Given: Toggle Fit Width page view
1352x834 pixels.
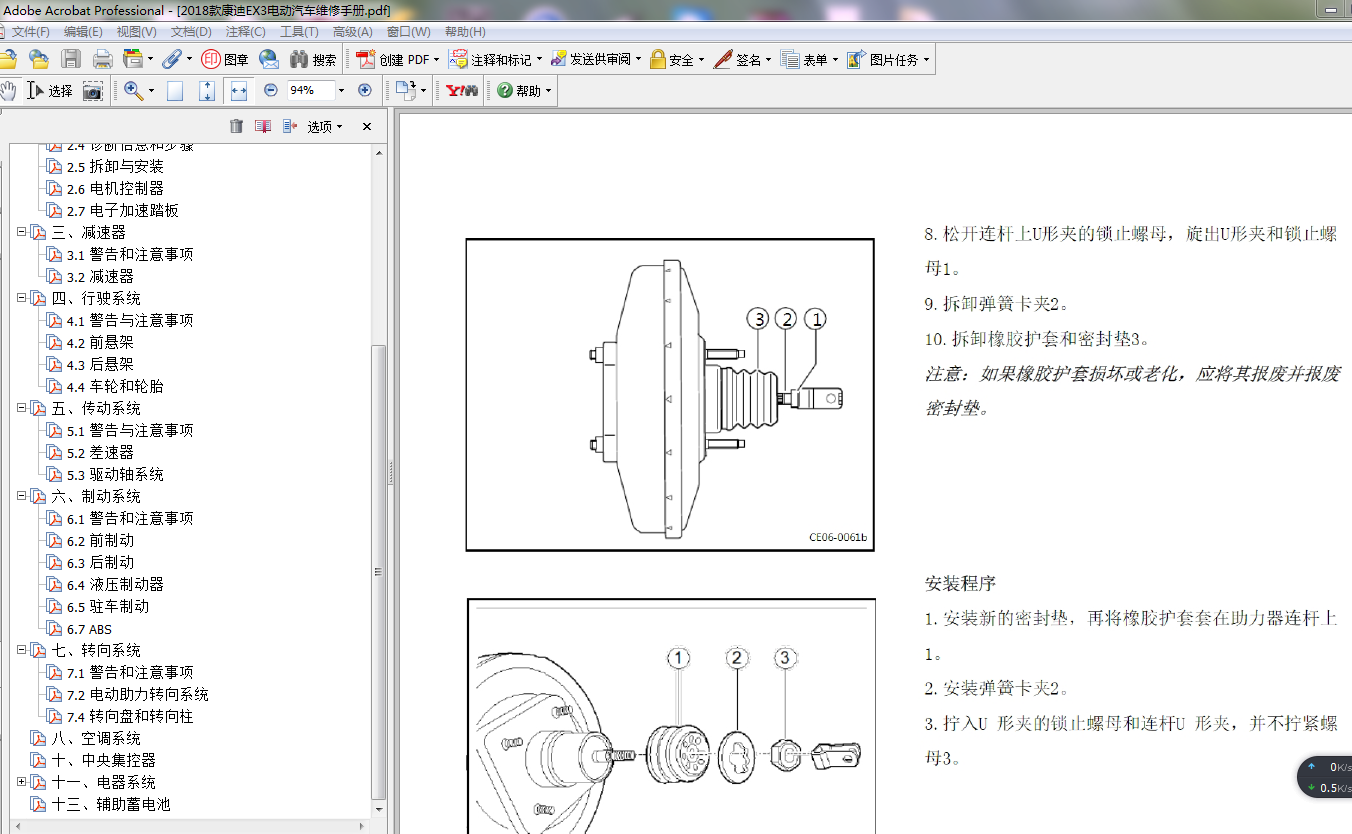Looking at the screenshot, I should (x=238, y=91).
